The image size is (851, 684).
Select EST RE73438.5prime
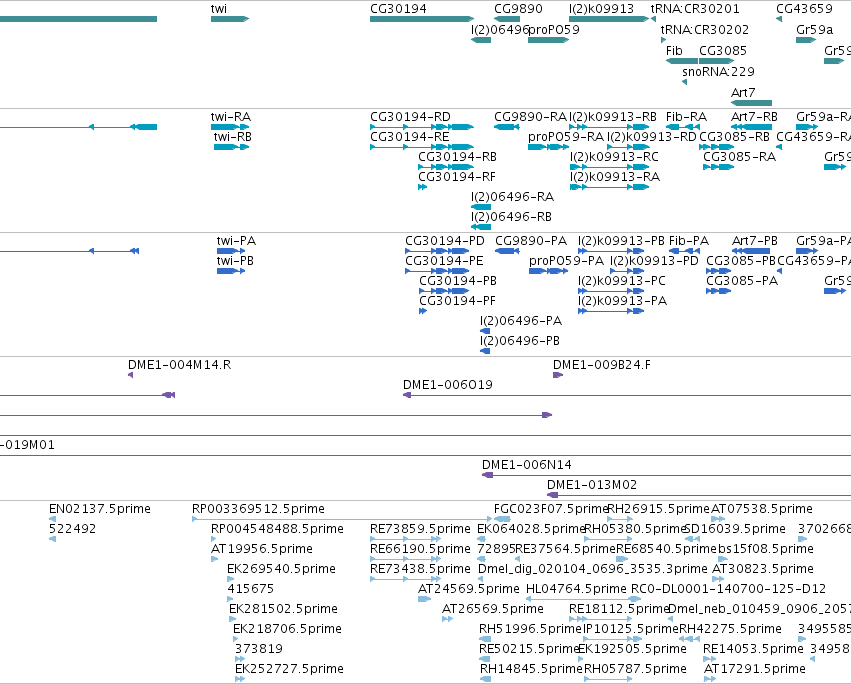(420, 569)
